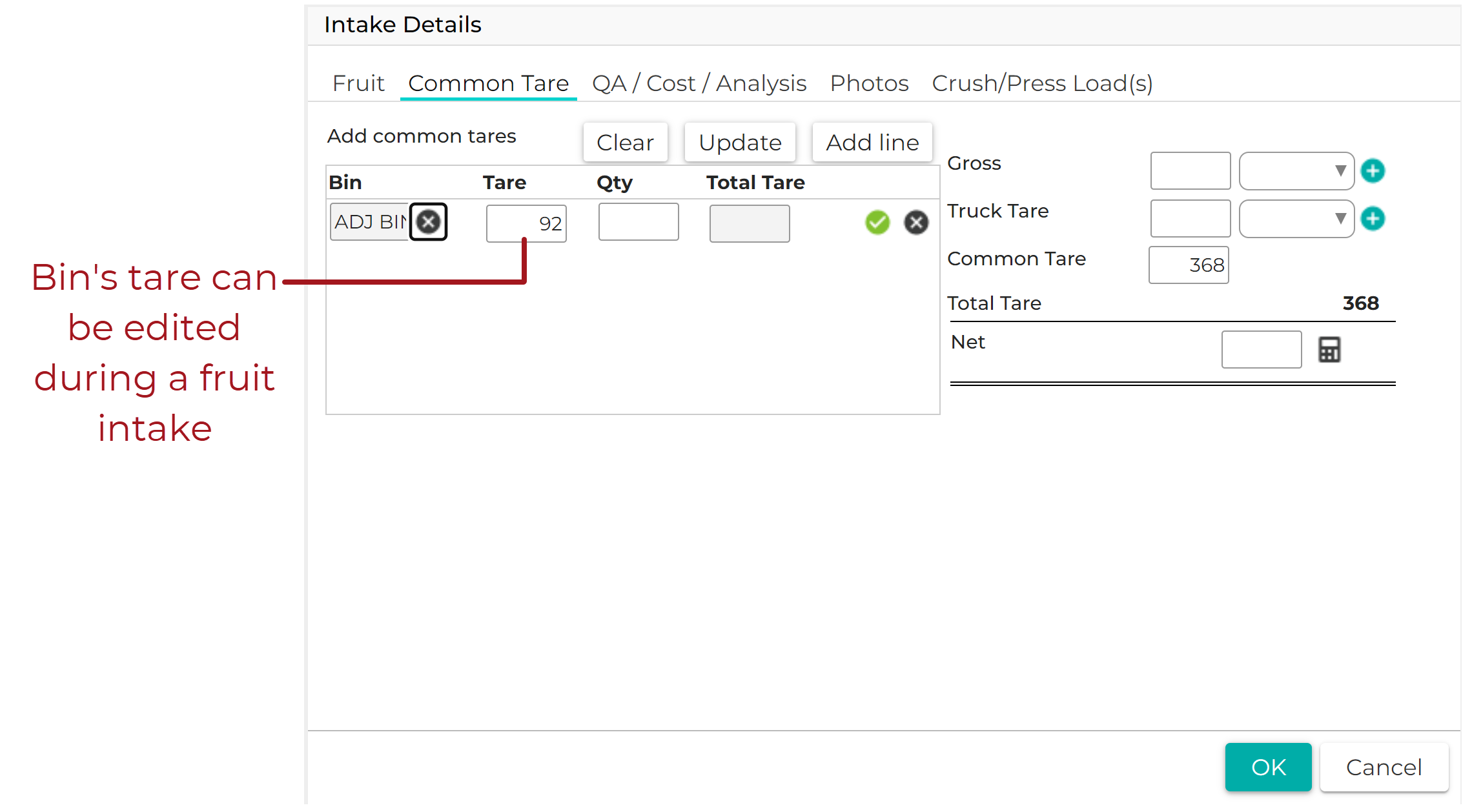Open the Crush/Press Load(s) tab
This screenshot has width=1472, height=812.
1042,83
